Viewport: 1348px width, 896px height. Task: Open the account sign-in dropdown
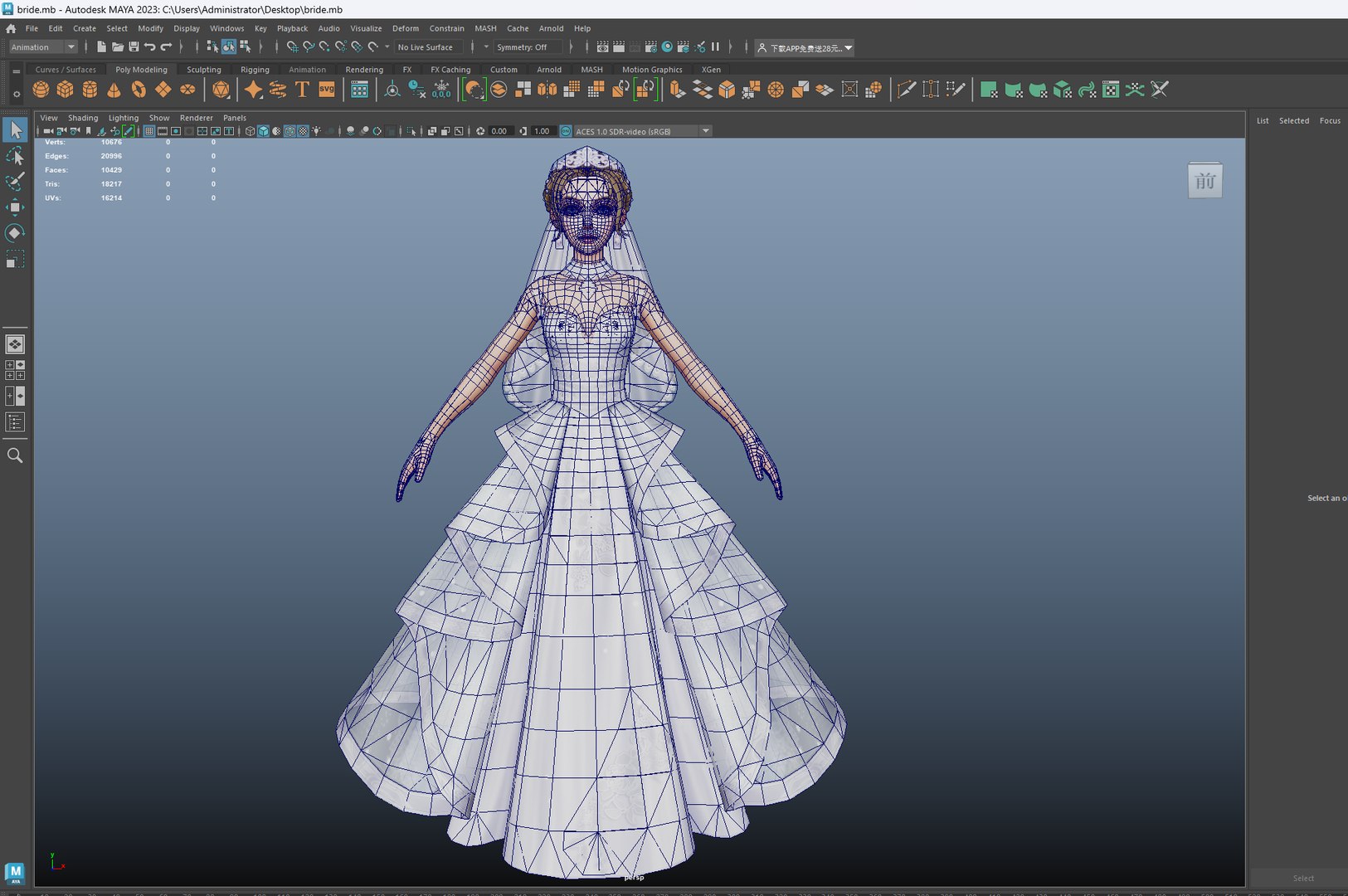(x=805, y=48)
